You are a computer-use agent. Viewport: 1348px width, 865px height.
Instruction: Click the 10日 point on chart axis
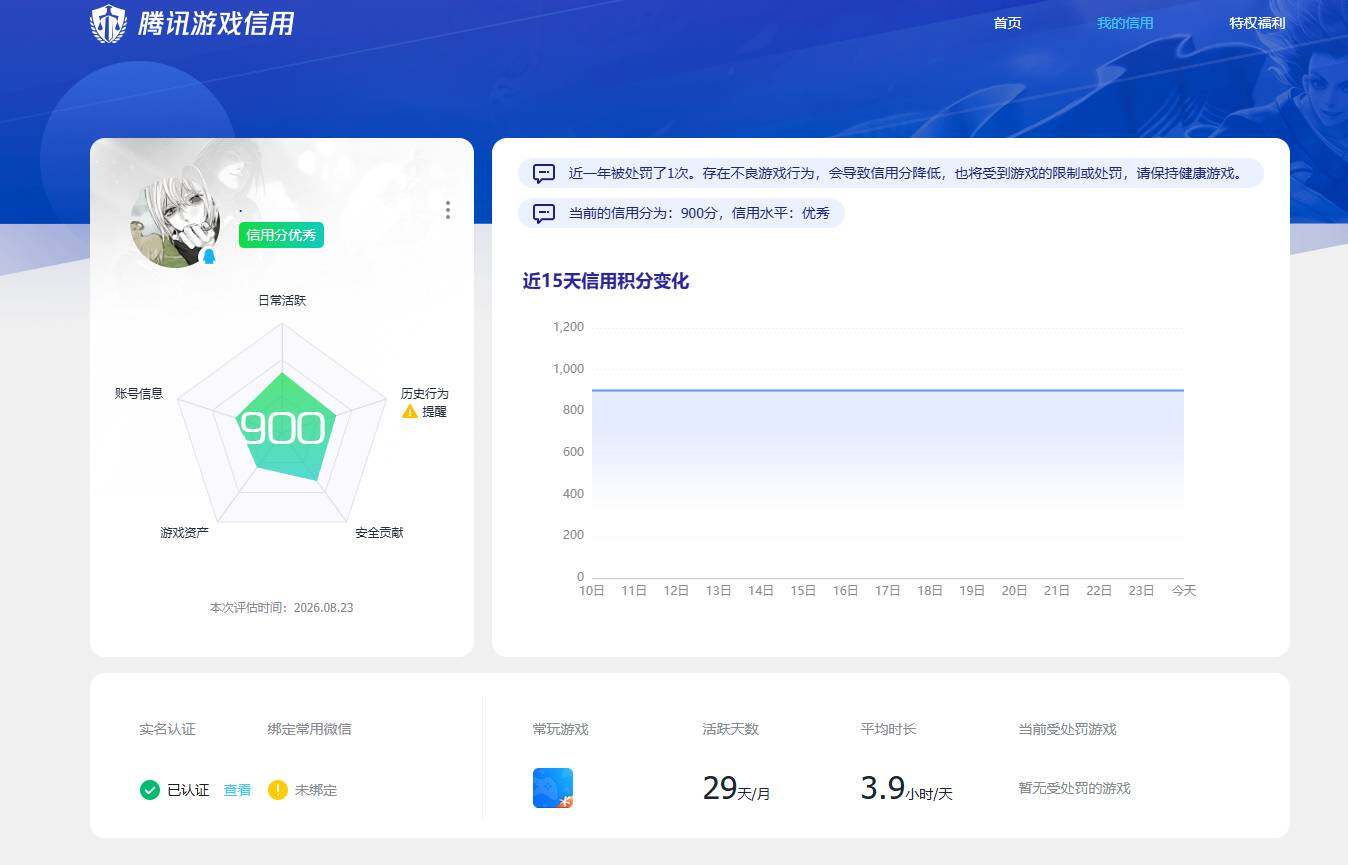point(592,590)
